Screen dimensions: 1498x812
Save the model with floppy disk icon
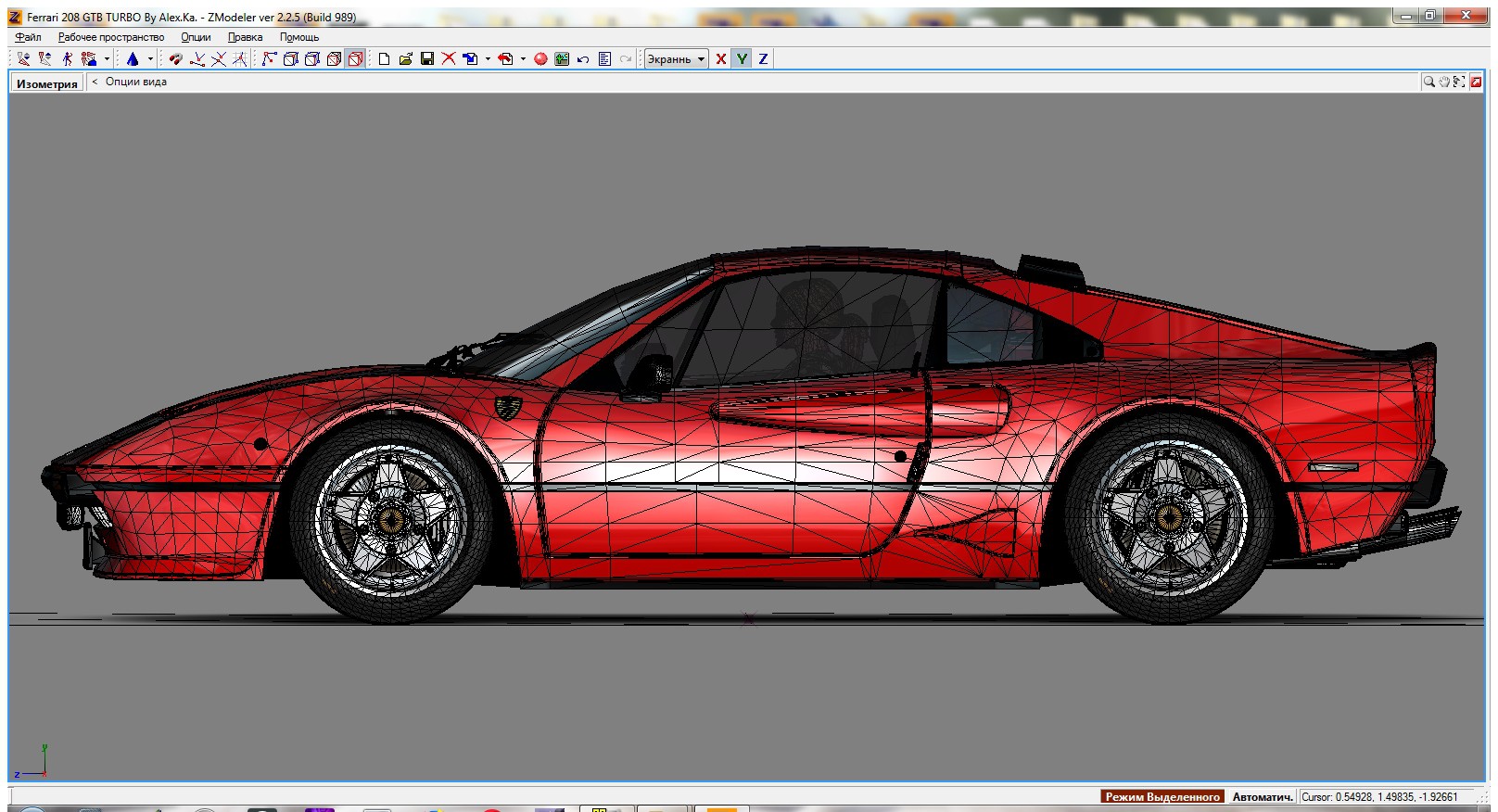tap(427, 59)
